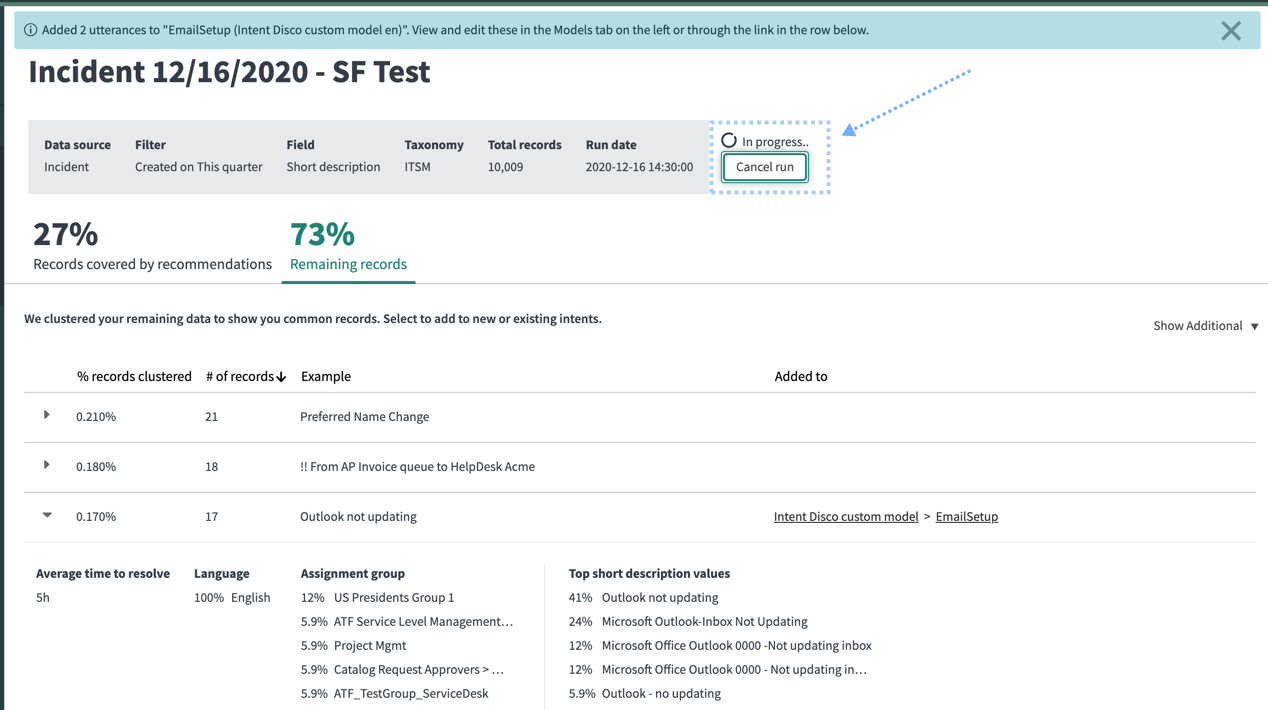Screen dimensions: 1268x710
Task: Click the Short description field value
Action: [x=333, y=167]
